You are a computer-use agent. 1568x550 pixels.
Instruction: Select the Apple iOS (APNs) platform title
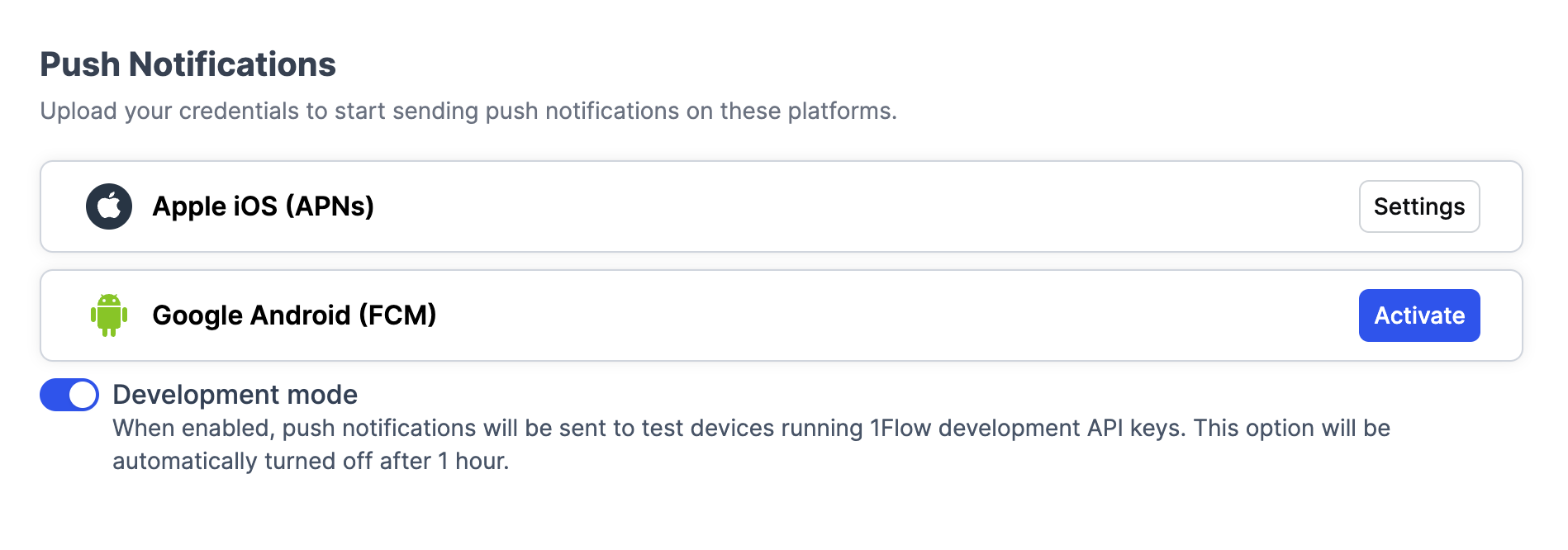pyautogui.click(x=264, y=206)
